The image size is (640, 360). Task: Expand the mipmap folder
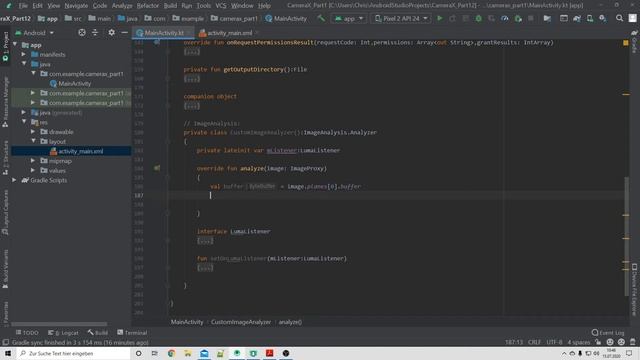pyautogui.click(x=33, y=161)
